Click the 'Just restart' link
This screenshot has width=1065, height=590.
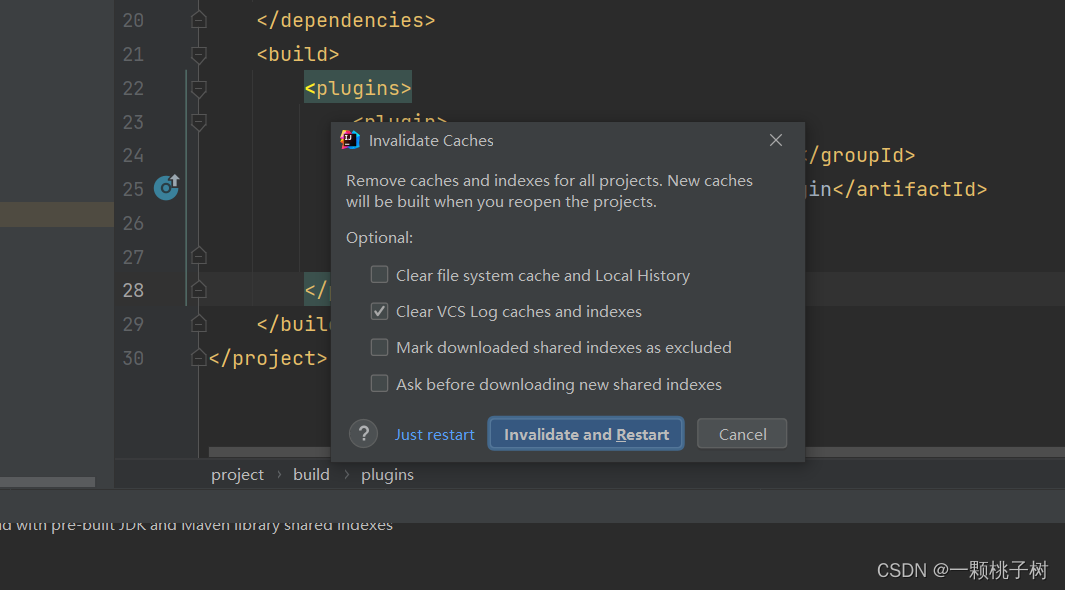[434, 433]
